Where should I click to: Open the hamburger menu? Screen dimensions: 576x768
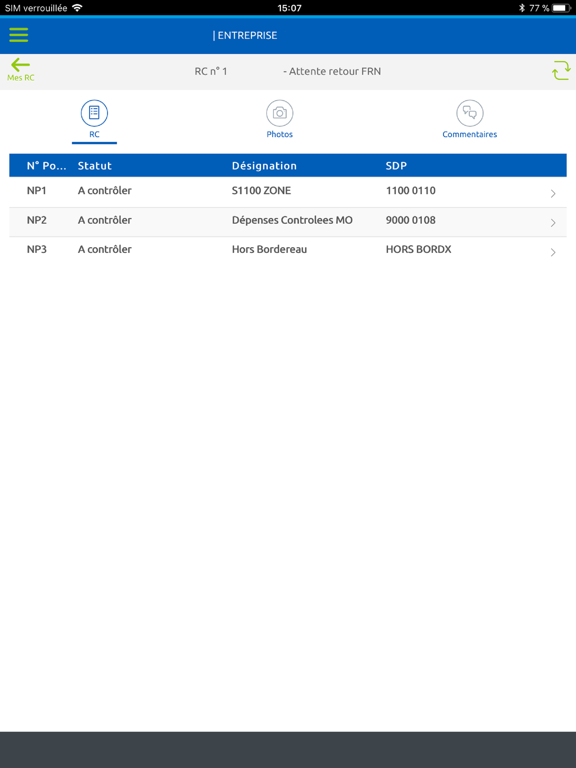(19, 35)
